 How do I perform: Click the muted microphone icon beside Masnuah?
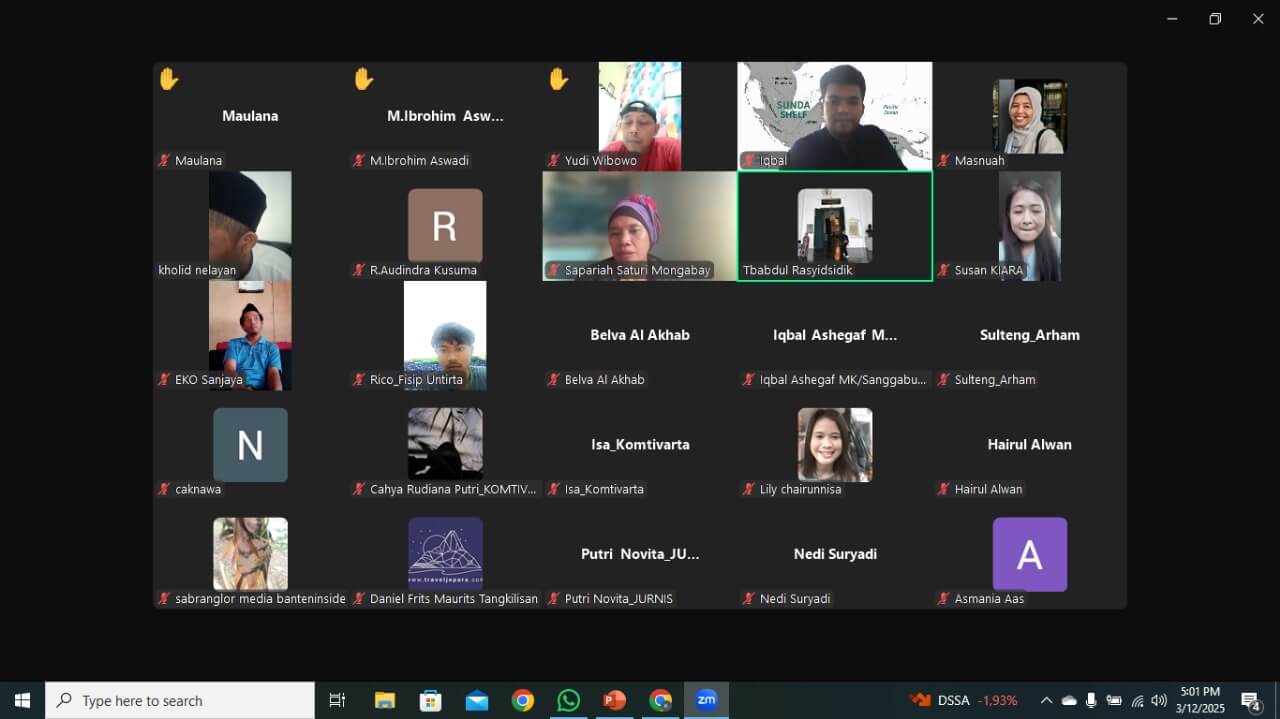(x=944, y=161)
